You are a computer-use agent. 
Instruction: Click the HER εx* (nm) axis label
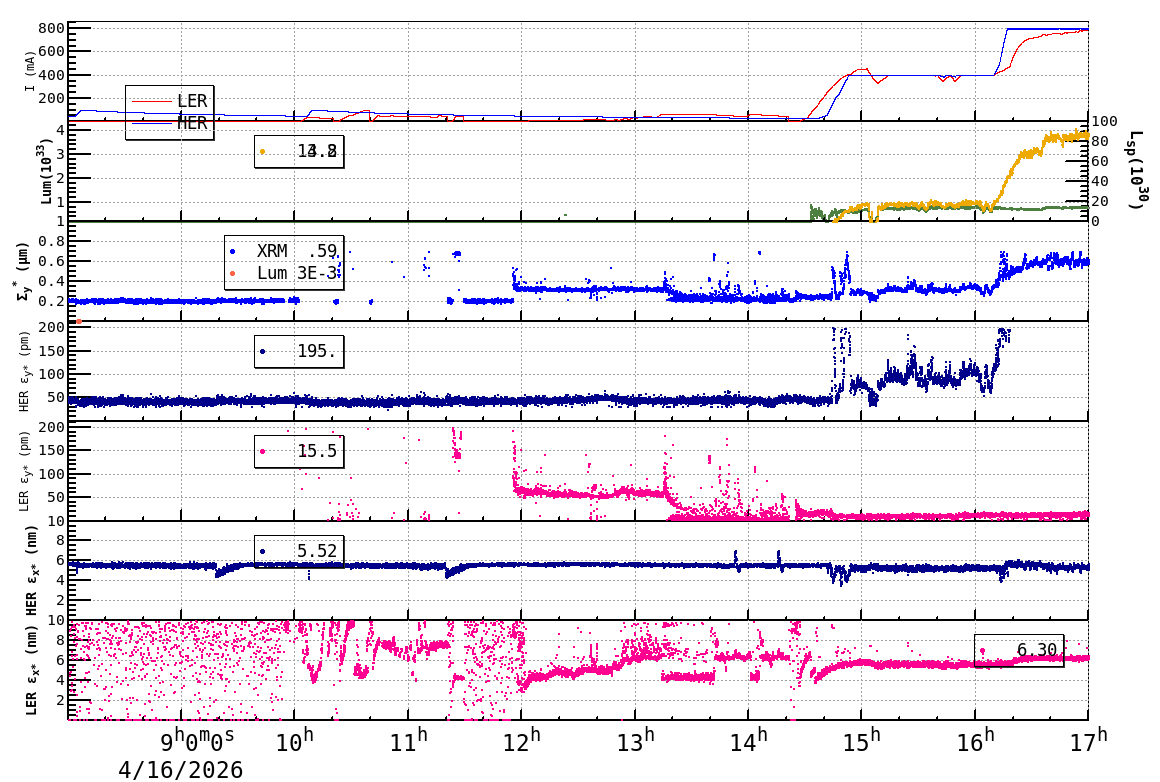(x=32, y=570)
